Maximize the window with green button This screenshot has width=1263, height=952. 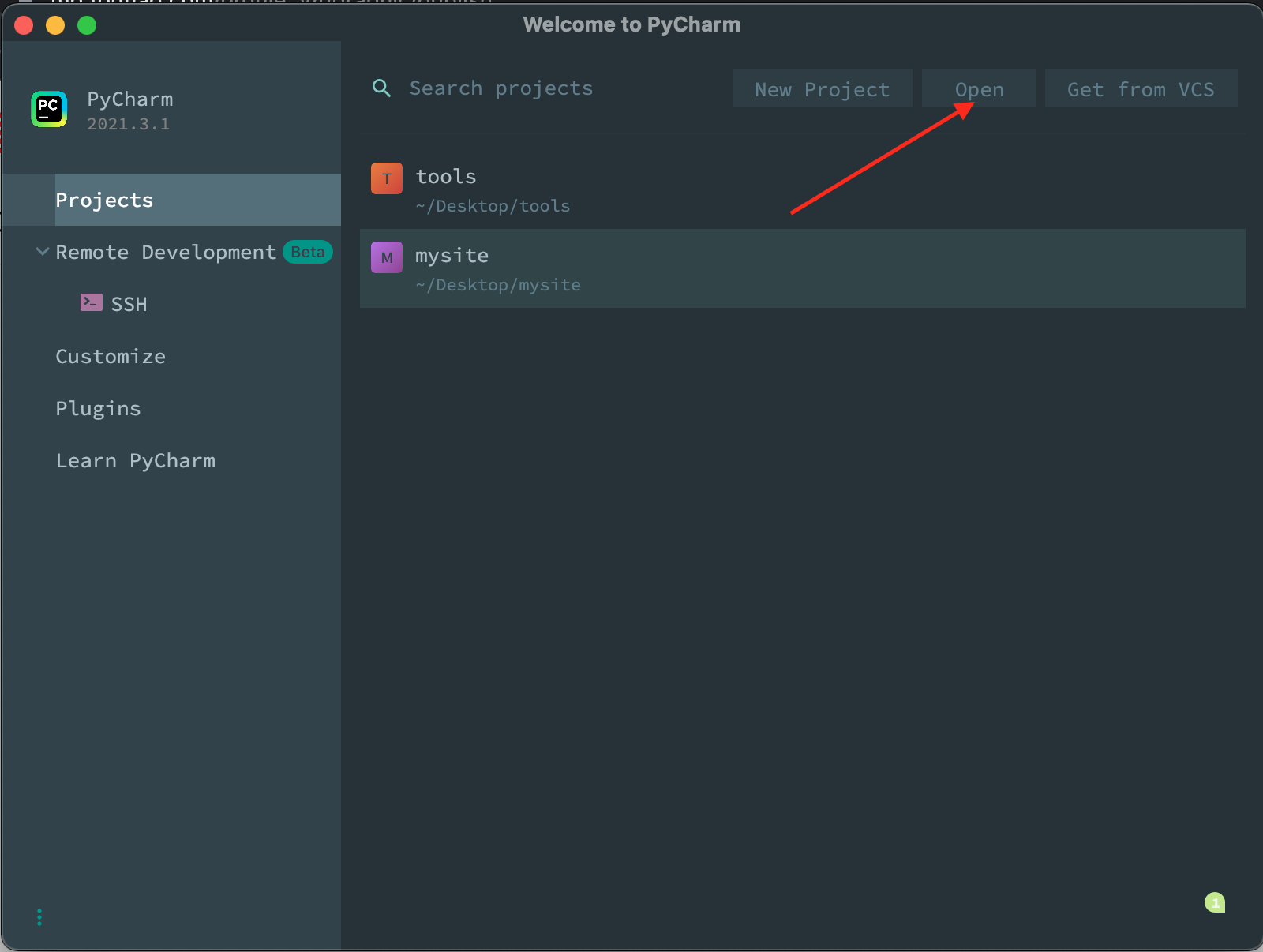coord(87,25)
